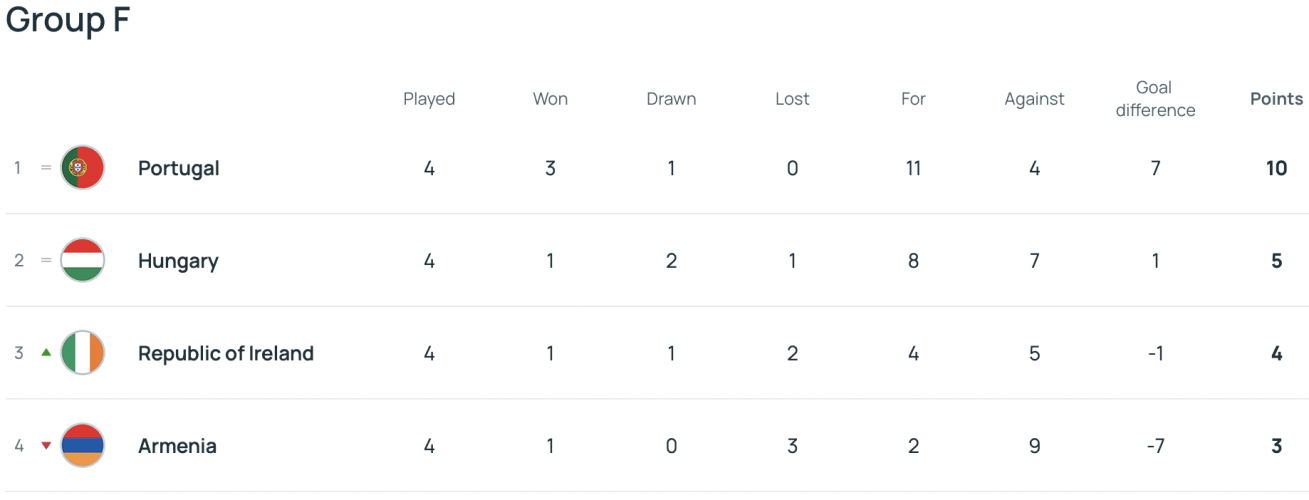Click the Played column header

pyautogui.click(x=429, y=99)
